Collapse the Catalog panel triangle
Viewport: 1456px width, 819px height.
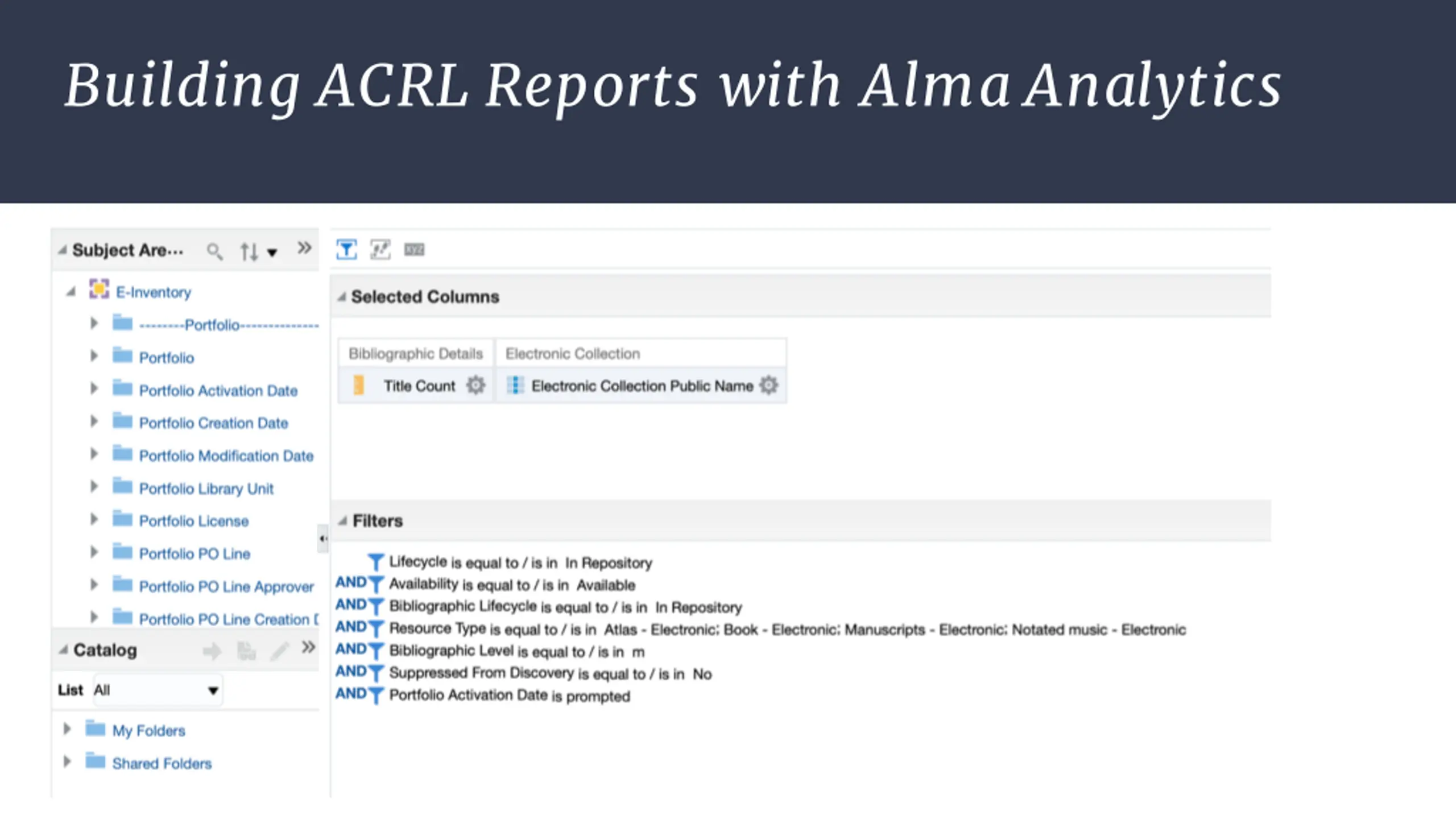click(63, 650)
